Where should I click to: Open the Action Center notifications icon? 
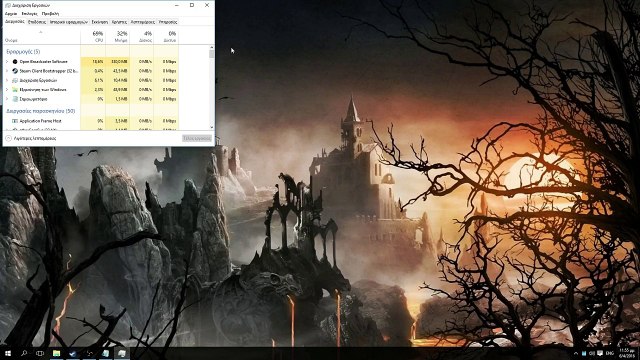(x=600, y=353)
